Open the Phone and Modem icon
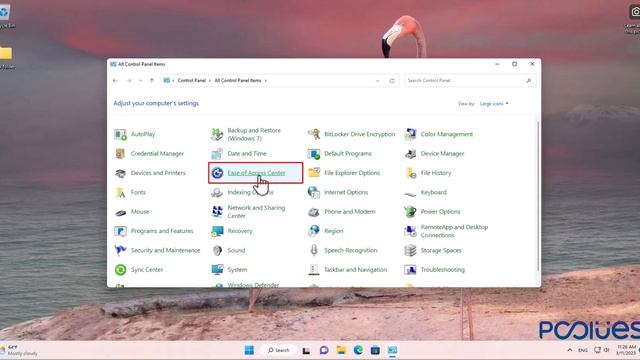The image size is (640, 360). [x=314, y=212]
